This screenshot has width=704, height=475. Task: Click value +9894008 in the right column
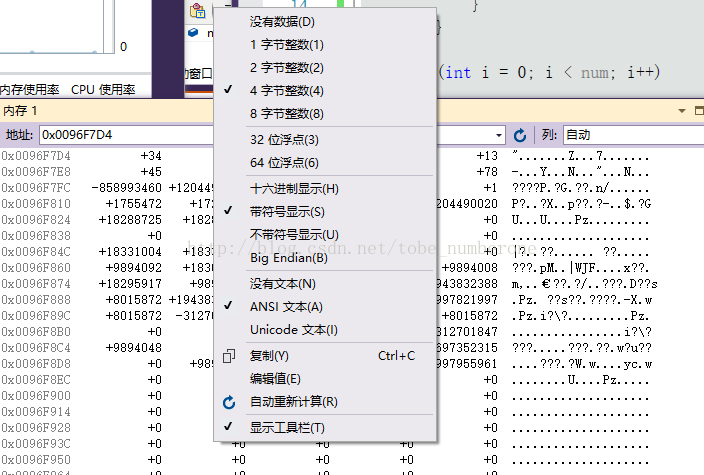click(x=470, y=268)
